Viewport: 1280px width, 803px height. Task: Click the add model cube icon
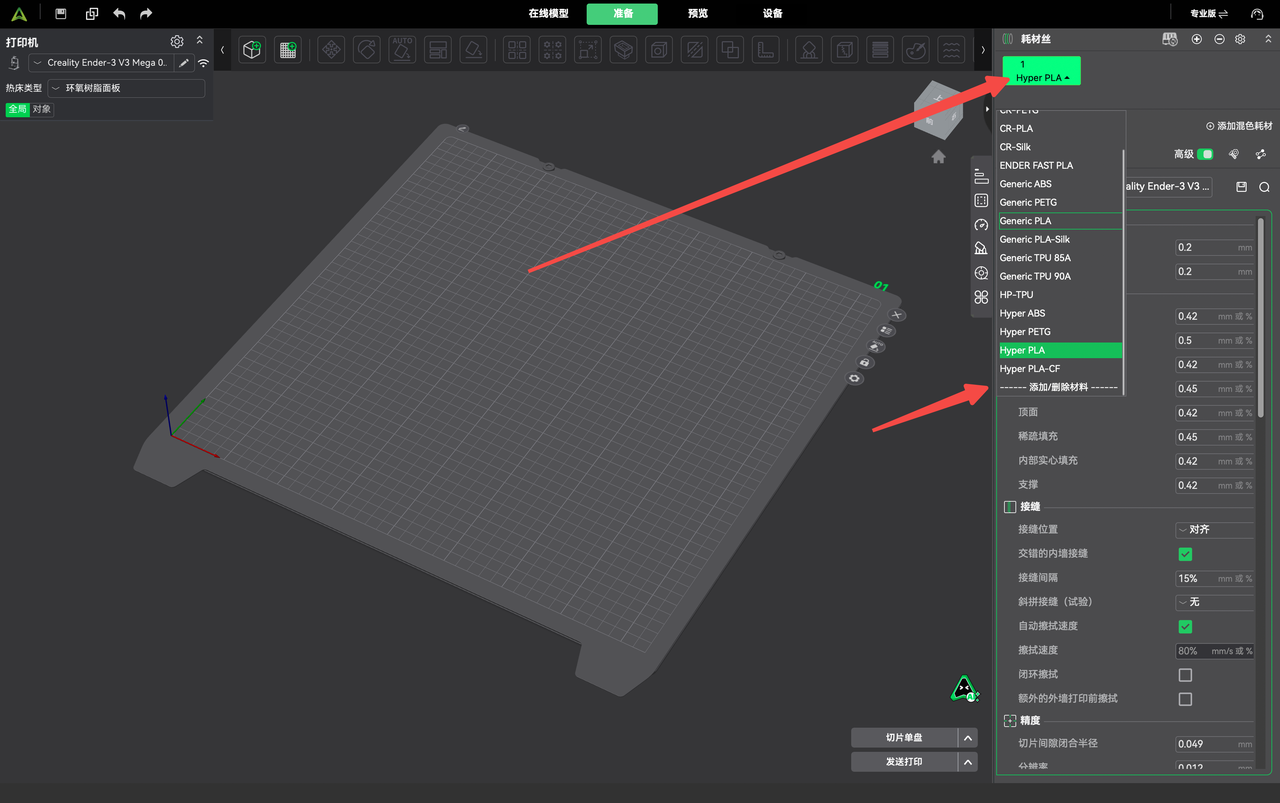(x=252, y=49)
